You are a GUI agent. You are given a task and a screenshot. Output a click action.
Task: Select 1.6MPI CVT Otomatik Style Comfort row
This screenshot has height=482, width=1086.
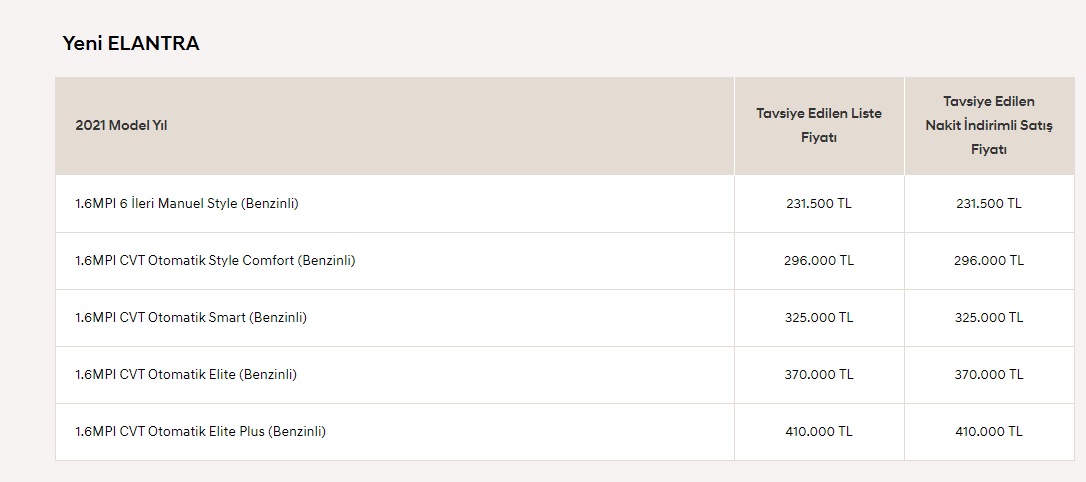[564, 261]
